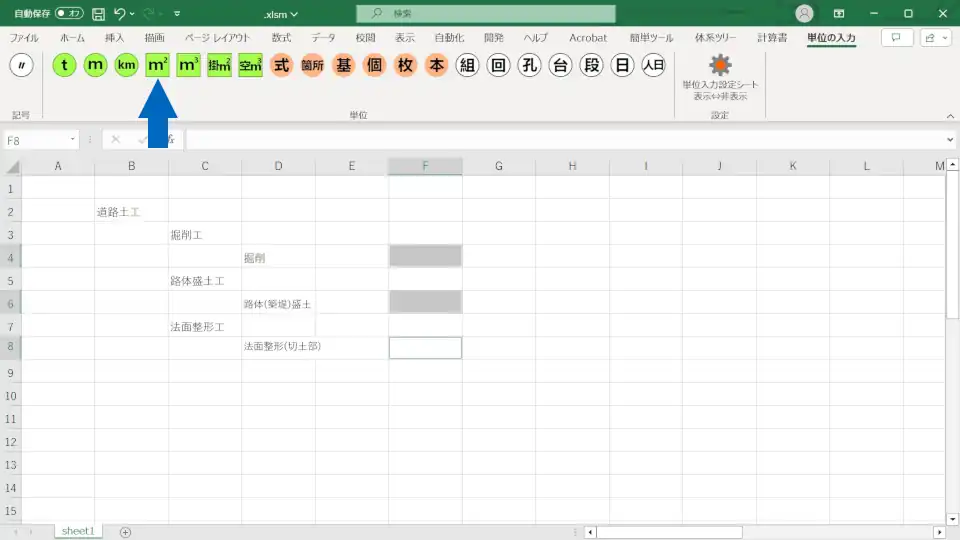The height and width of the screenshot is (540, 960).
Task: Expand the formula bar
Action: click(949, 140)
